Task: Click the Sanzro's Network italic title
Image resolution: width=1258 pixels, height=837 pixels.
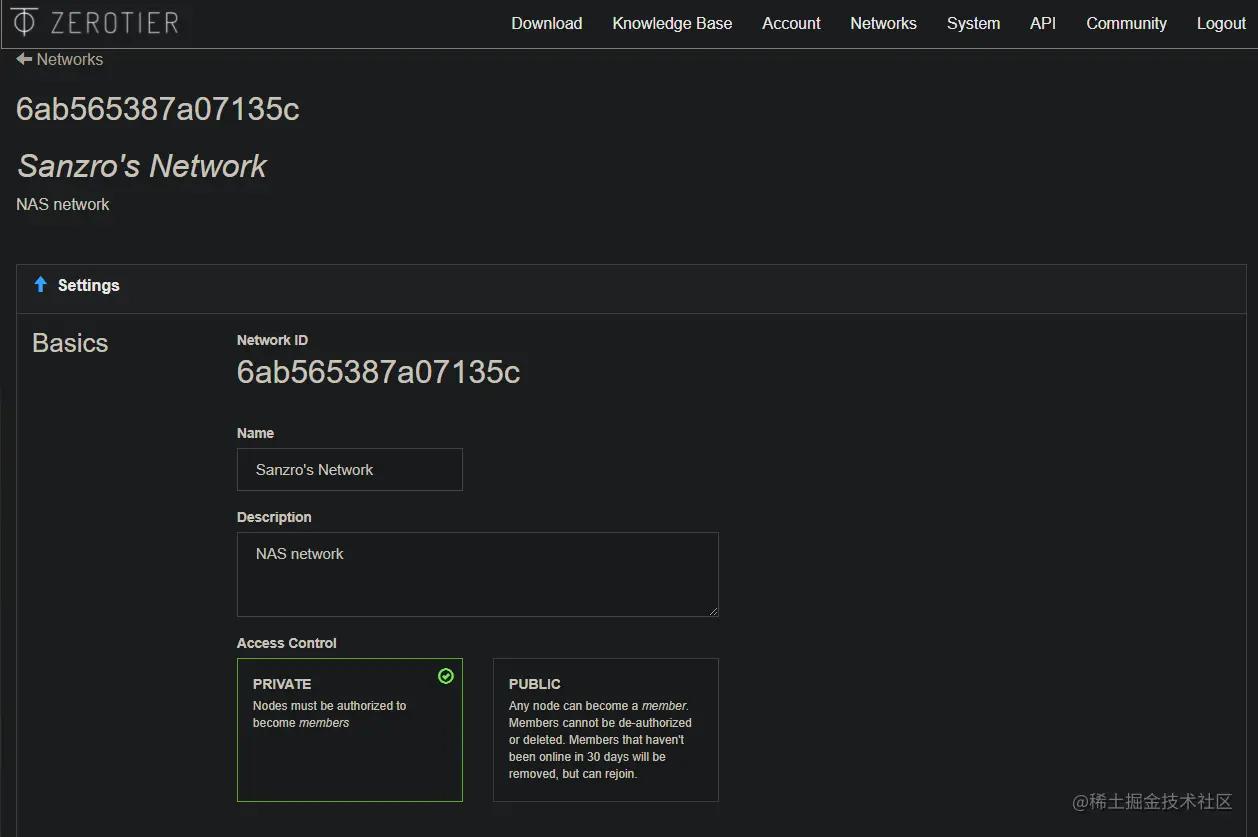Action: pyautogui.click(x=142, y=166)
